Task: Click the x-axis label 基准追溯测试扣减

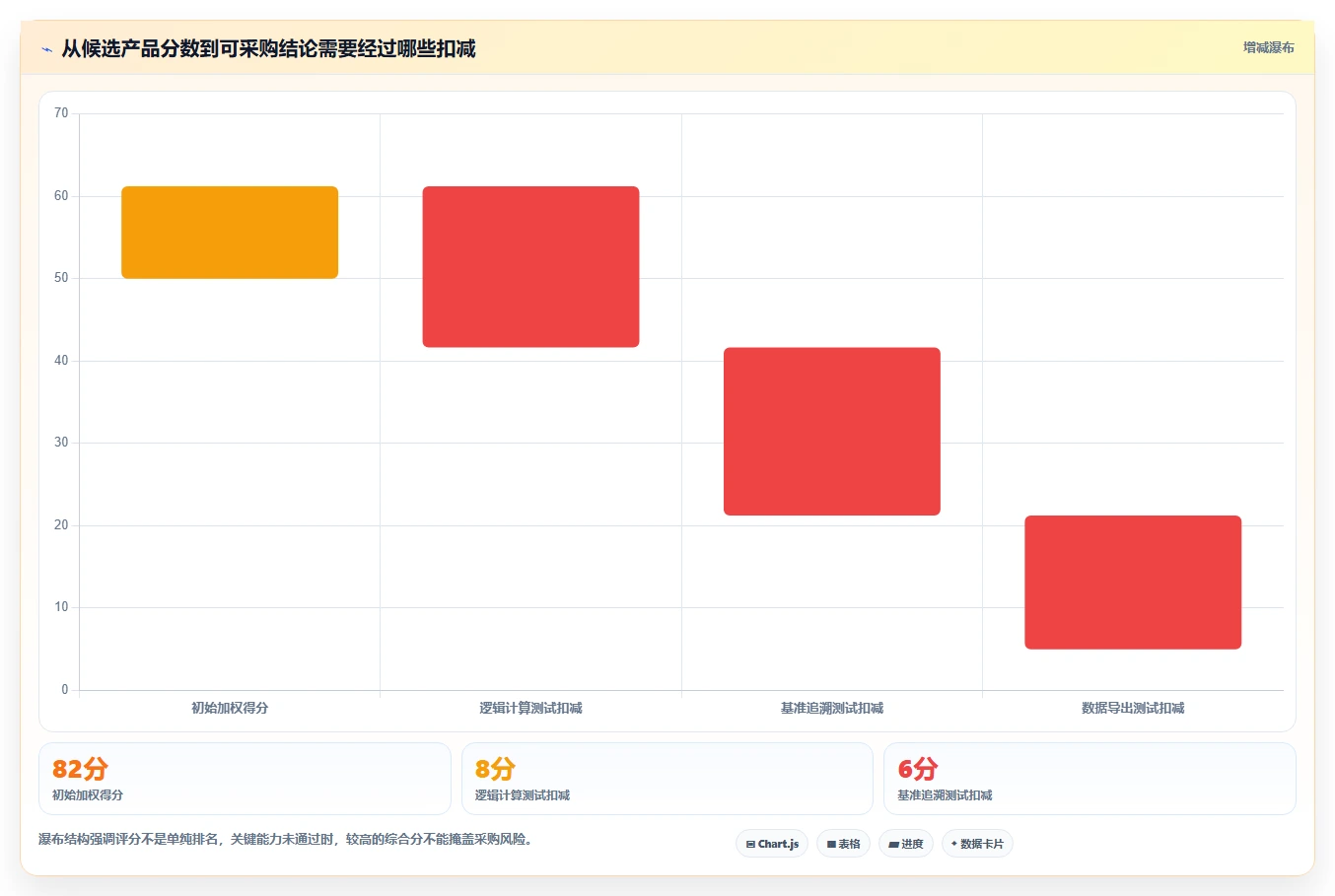Action: pyautogui.click(x=832, y=708)
